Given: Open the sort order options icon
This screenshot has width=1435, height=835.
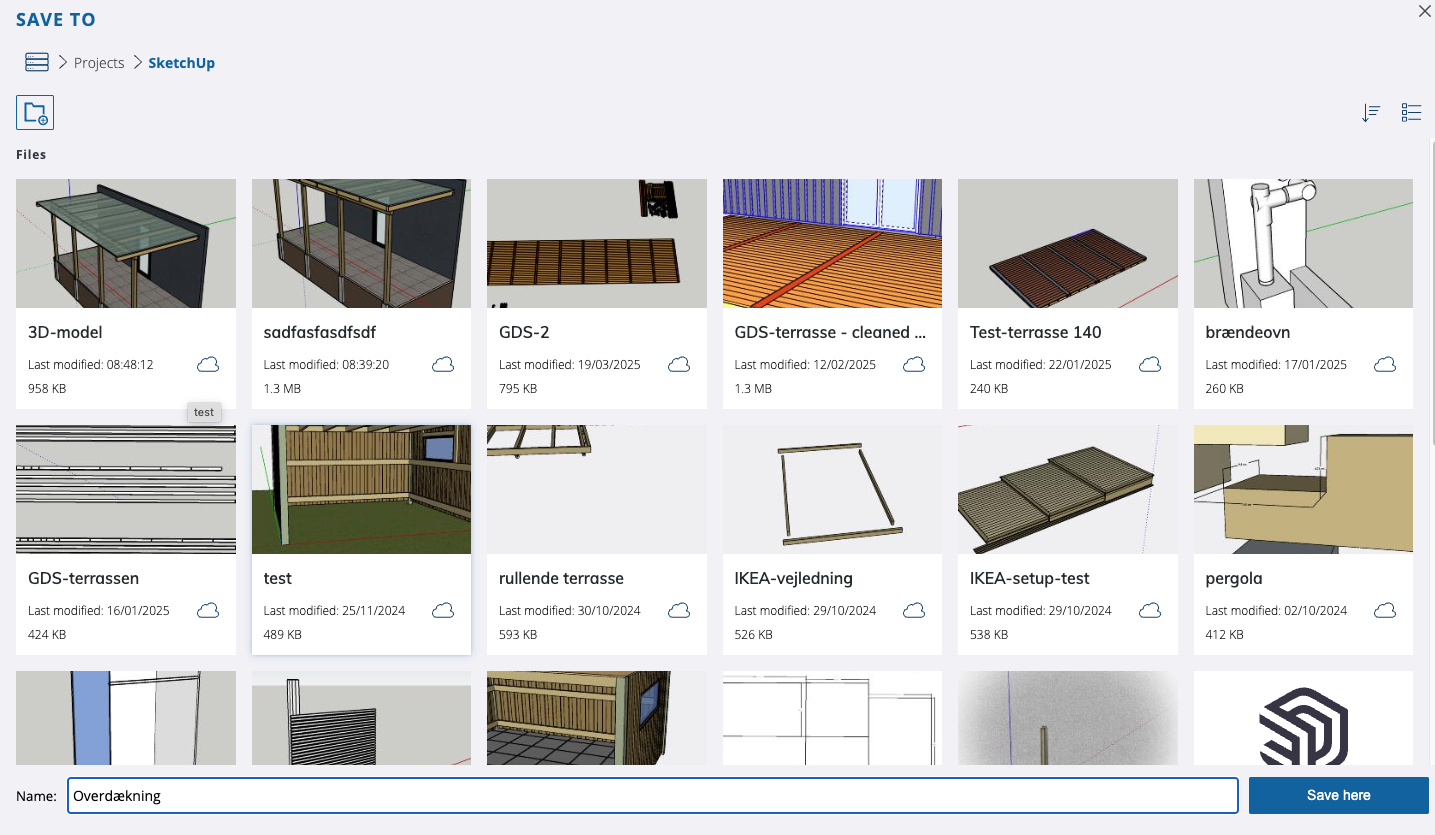Looking at the screenshot, I should click(x=1371, y=113).
